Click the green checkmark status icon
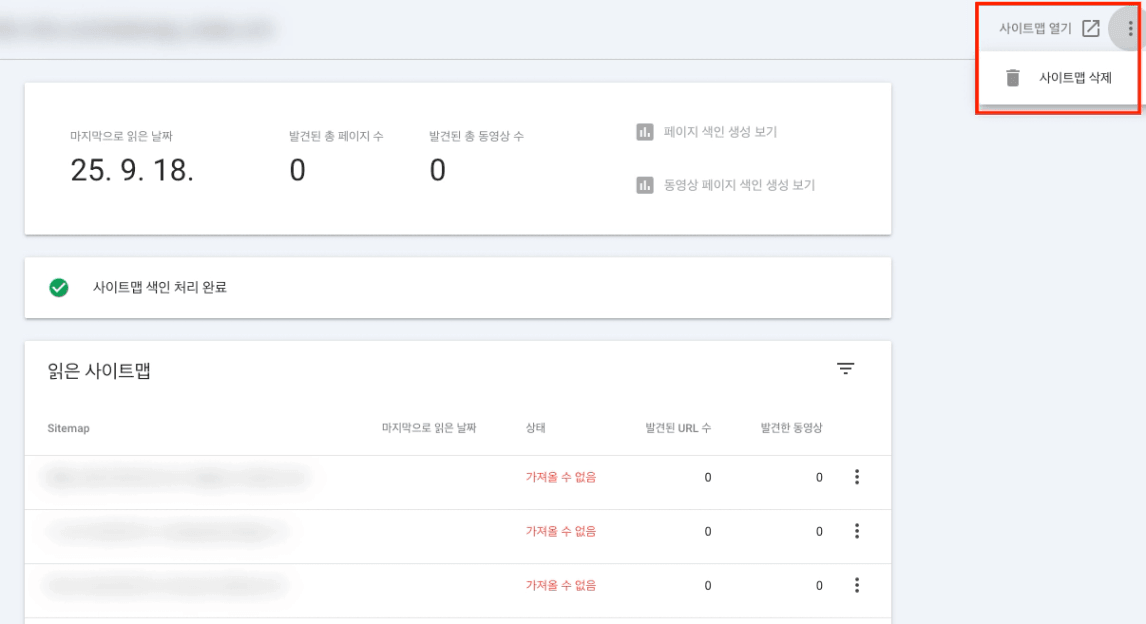 (59, 288)
